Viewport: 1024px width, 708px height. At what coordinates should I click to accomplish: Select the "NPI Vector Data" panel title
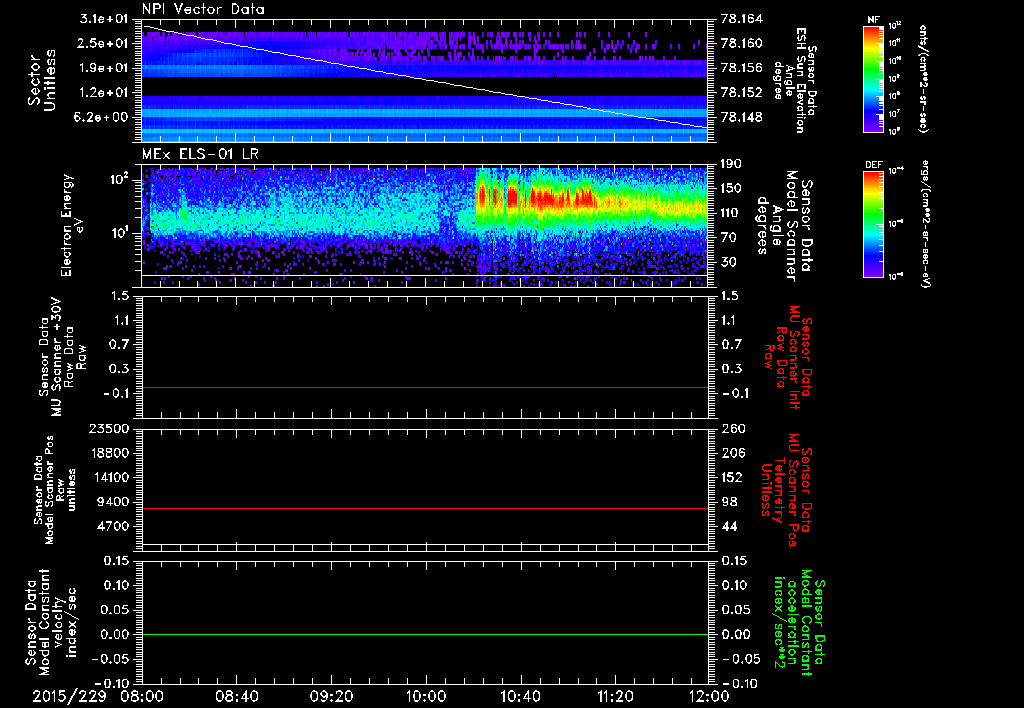(x=204, y=9)
